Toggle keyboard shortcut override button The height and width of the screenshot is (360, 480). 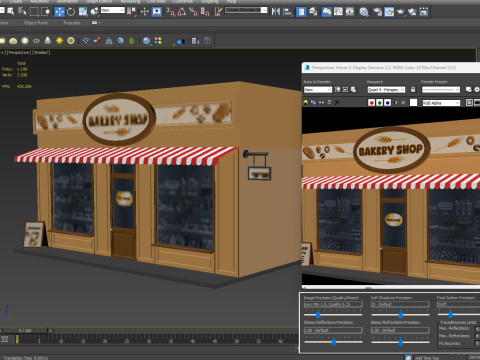pyautogui.click(x=156, y=12)
